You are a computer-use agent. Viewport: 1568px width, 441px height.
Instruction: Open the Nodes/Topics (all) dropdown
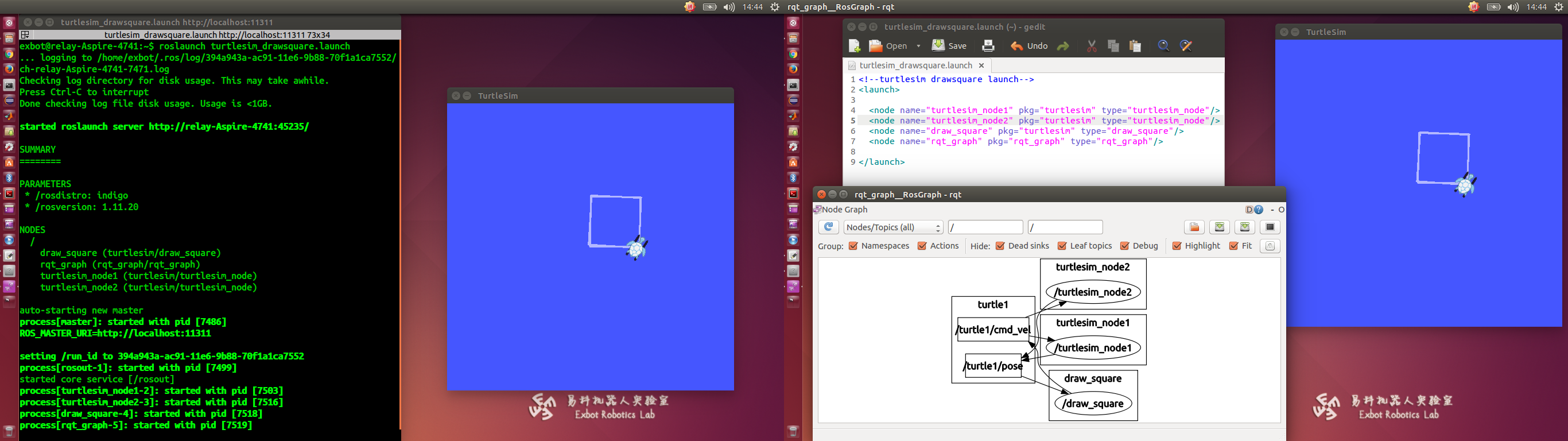click(893, 227)
